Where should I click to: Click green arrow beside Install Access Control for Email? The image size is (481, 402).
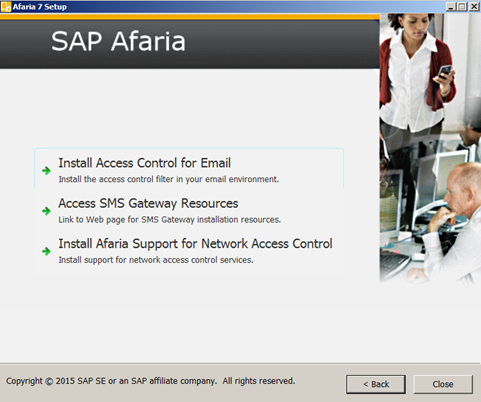(46, 171)
